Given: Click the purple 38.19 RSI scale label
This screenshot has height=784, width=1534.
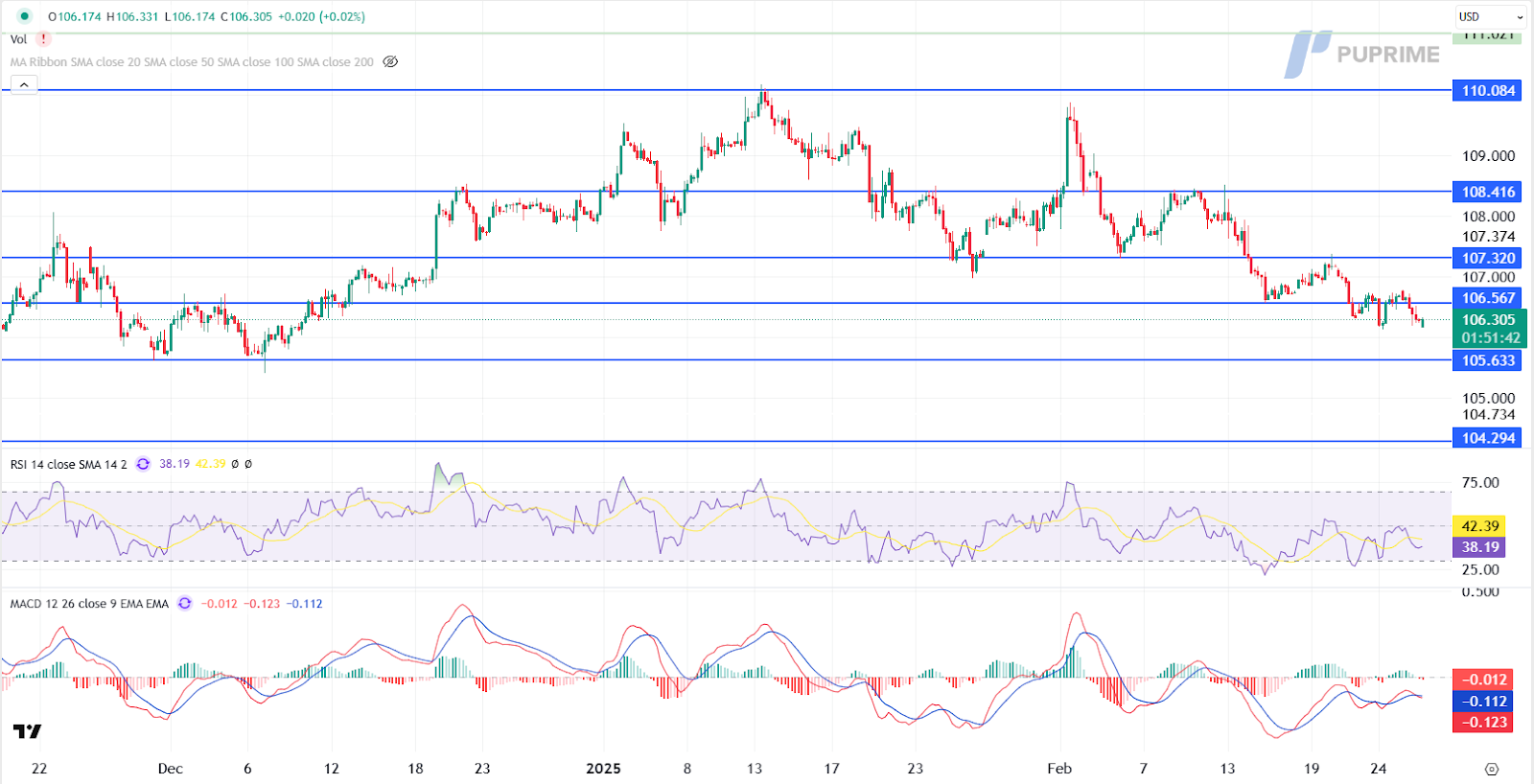Looking at the screenshot, I should point(1479,547).
